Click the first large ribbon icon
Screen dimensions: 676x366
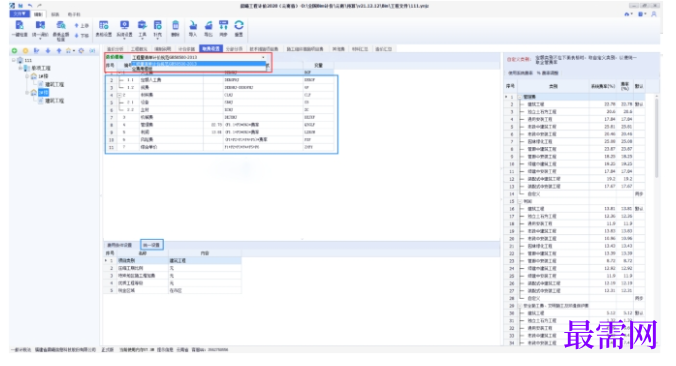[19, 26]
